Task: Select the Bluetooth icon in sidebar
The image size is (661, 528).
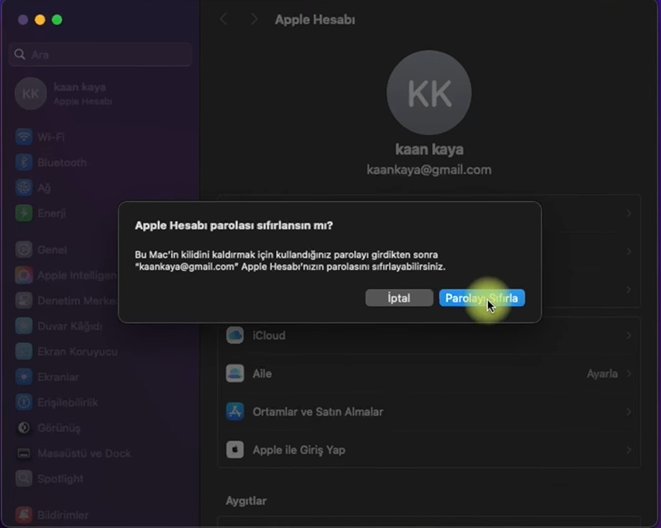Action: point(24,162)
